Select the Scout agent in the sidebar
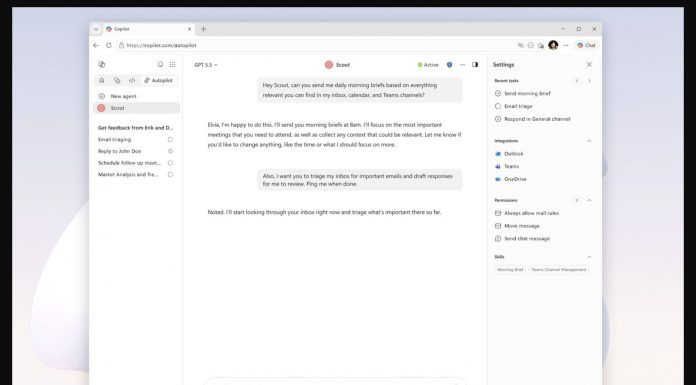The height and width of the screenshot is (385, 696). [137, 108]
